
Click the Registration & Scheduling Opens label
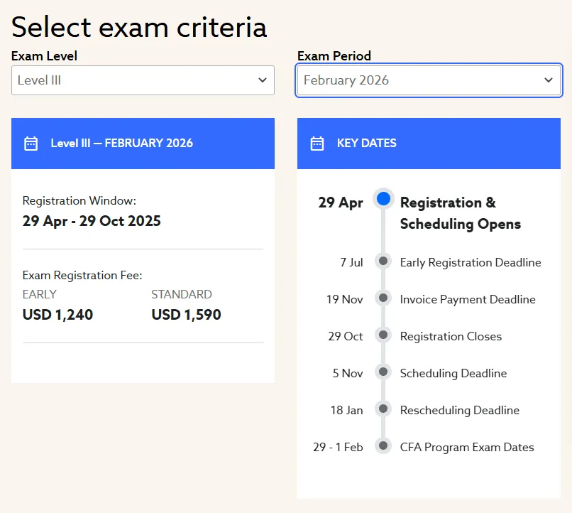[460, 213]
